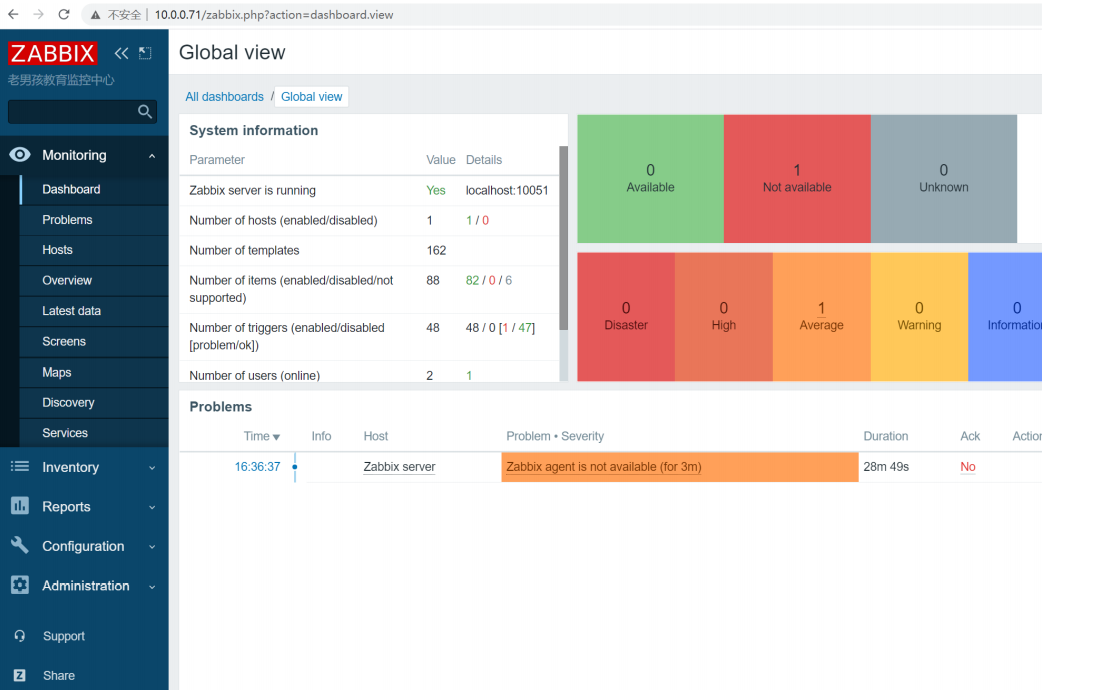Click the Information severity tile
Viewport: 1120px width, 690px height.
(1005, 316)
